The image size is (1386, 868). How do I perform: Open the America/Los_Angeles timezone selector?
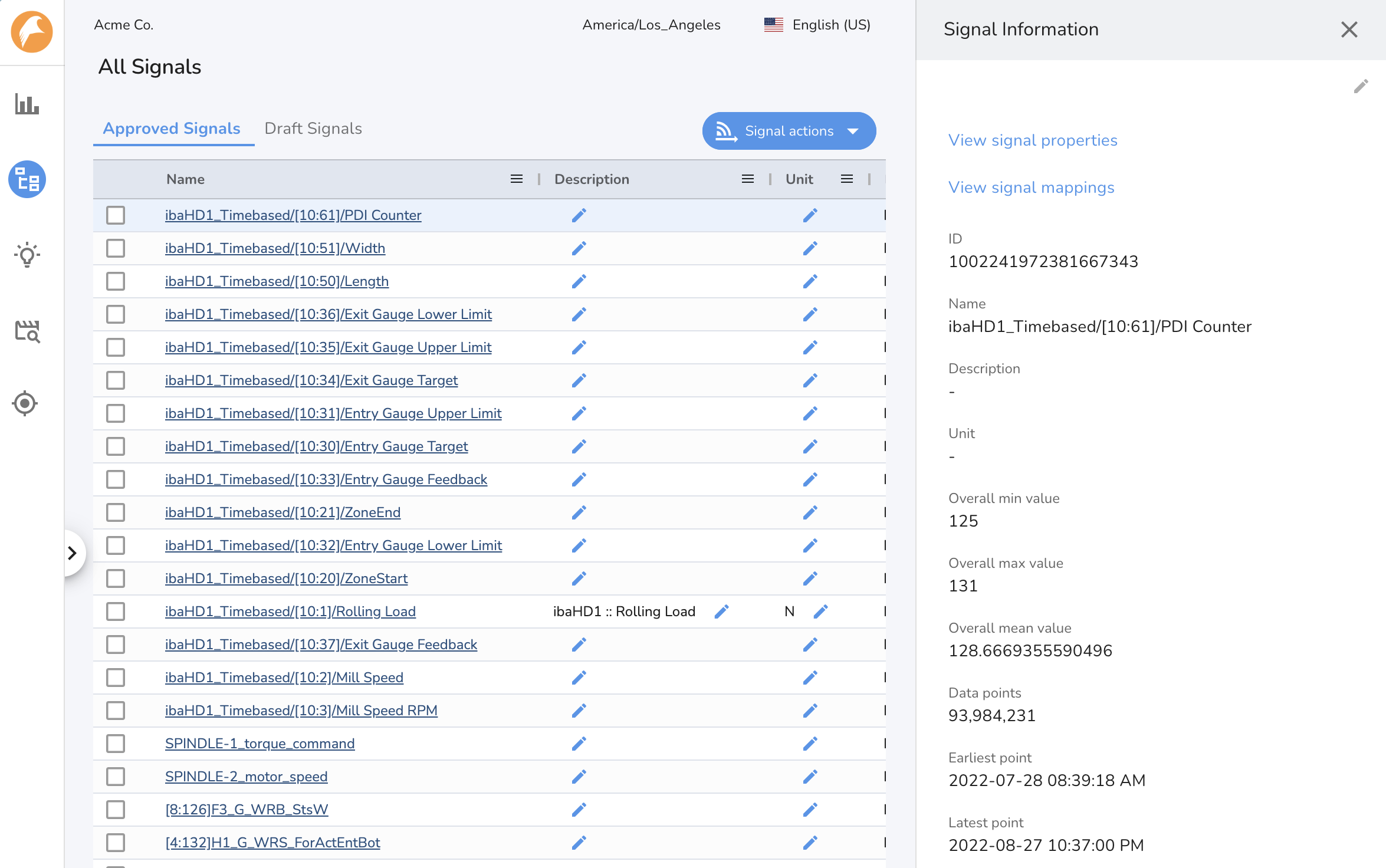[651, 25]
